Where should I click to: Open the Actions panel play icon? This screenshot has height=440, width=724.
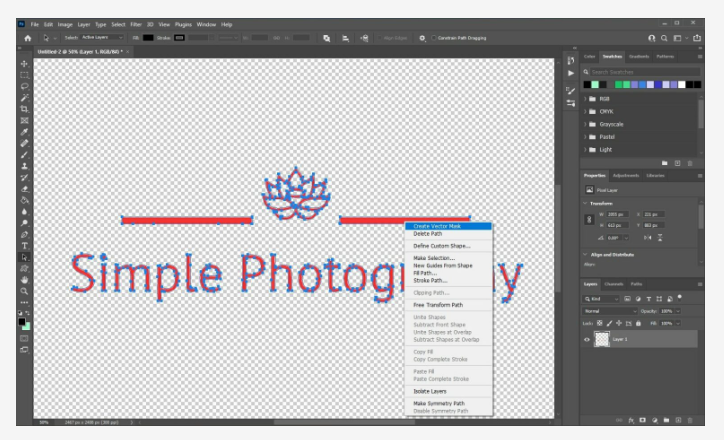click(571, 73)
